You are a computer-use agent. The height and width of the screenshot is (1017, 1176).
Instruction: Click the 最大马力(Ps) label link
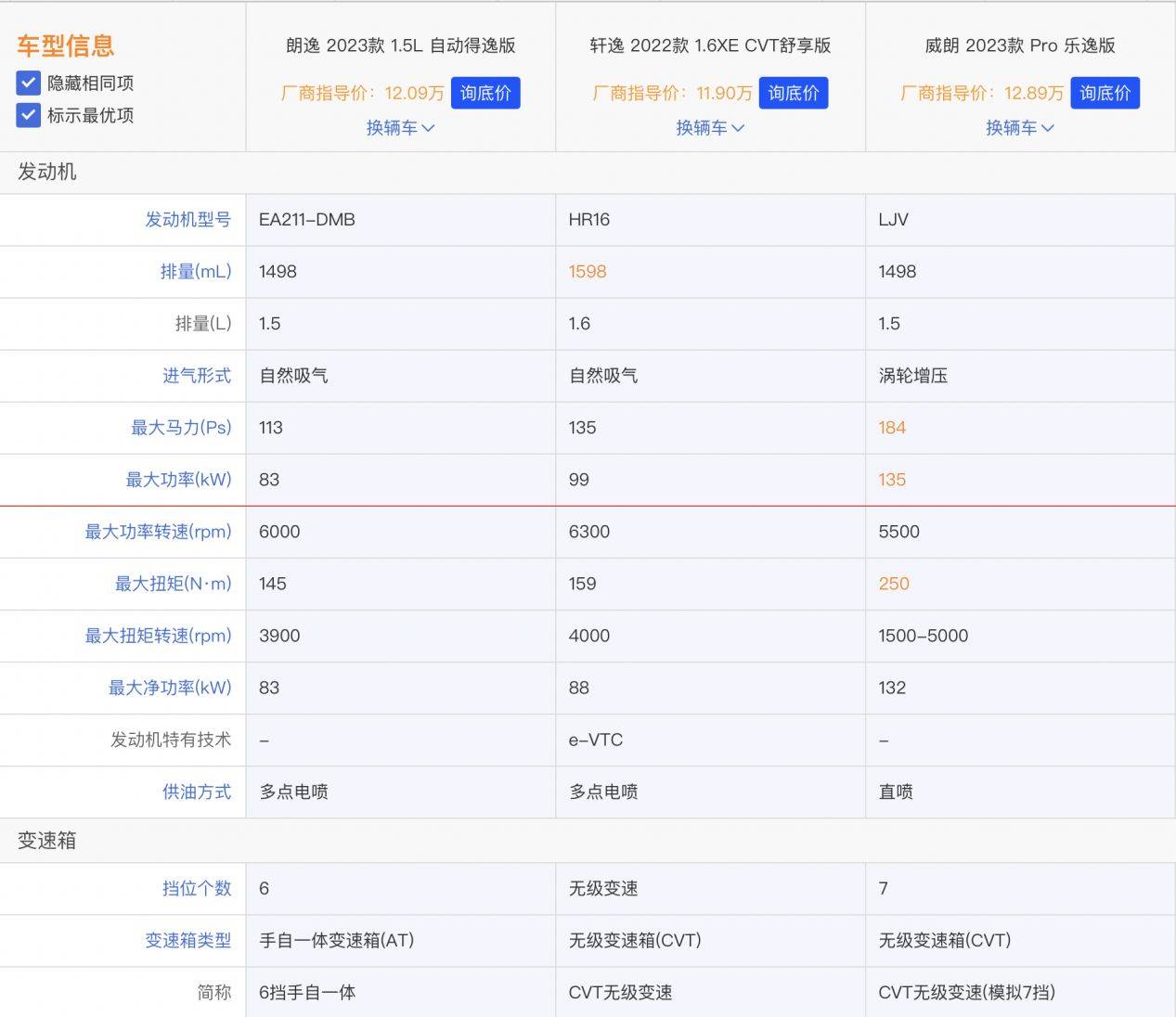point(181,428)
